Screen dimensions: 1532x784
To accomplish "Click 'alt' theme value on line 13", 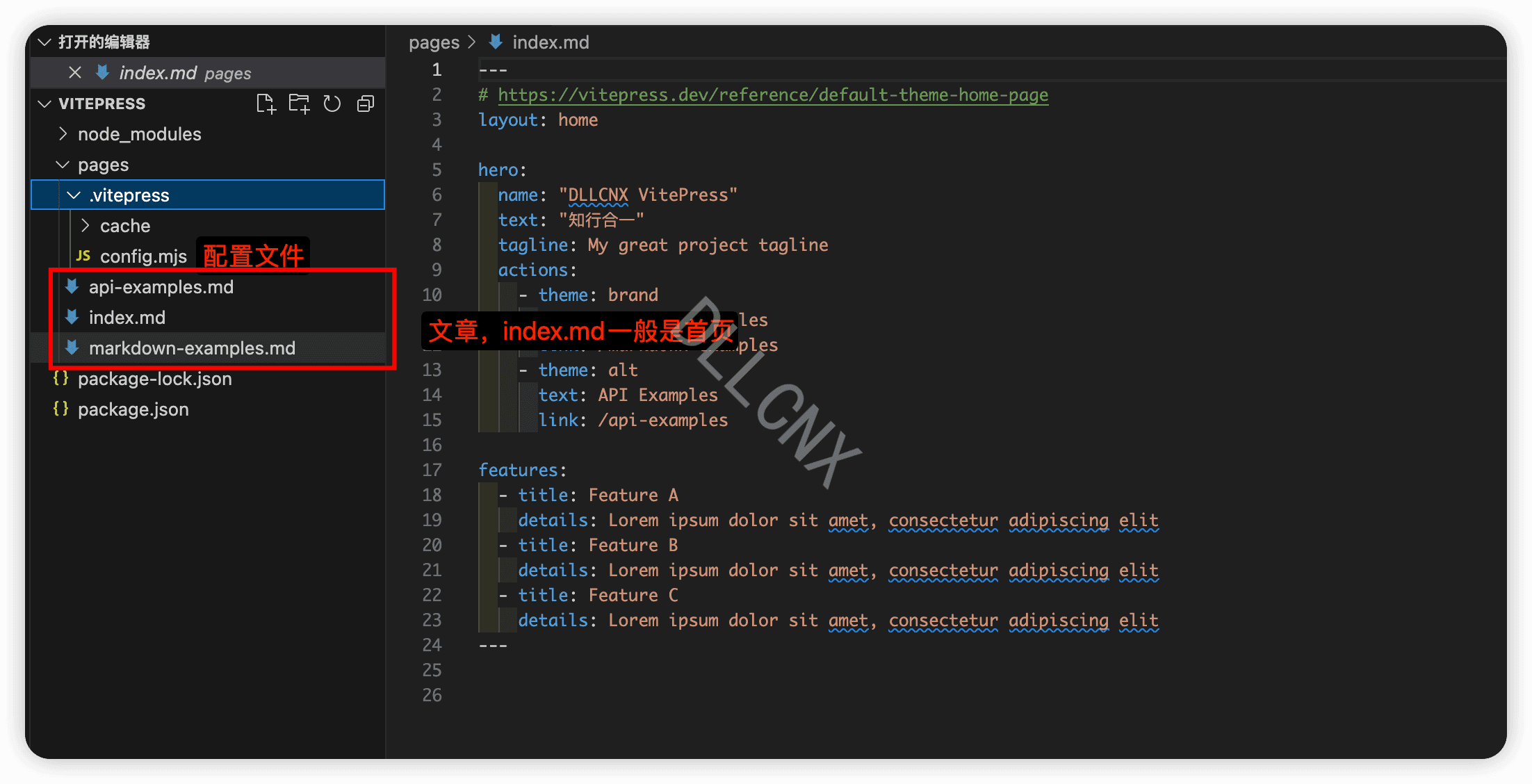I will [x=623, y=370].
